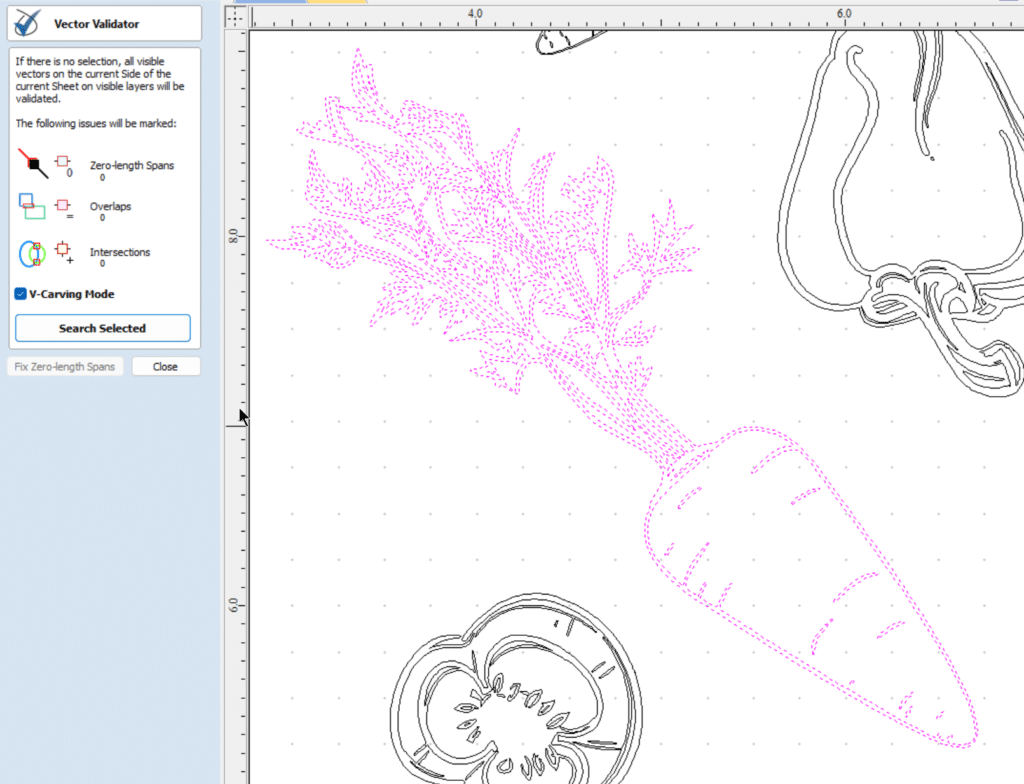Image resolution: width=1024 pixels, height=784 pixels.
Task: Click the Overlaps label
Action: pos(110,206)
